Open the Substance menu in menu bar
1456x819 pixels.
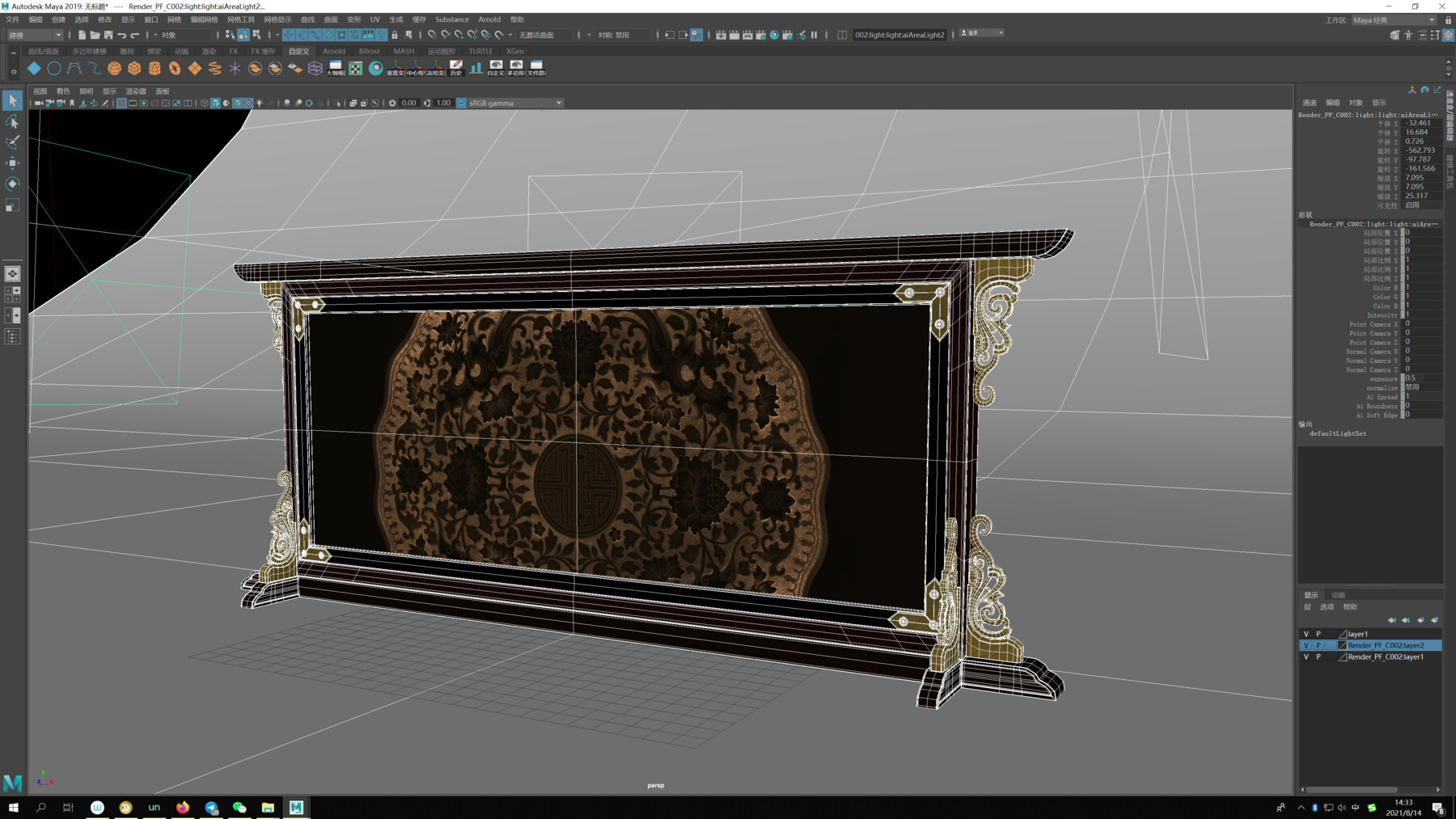(451, 19)
